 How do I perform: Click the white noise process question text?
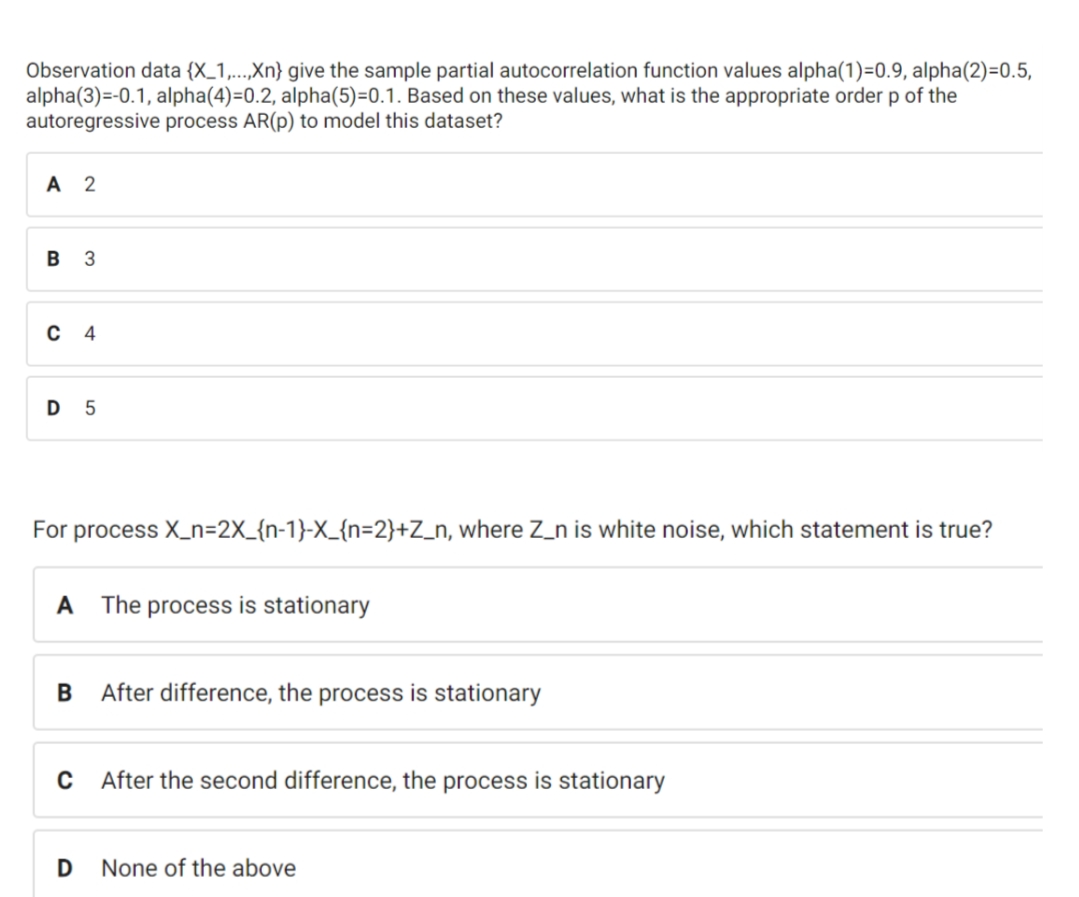(x=512, y=530)
